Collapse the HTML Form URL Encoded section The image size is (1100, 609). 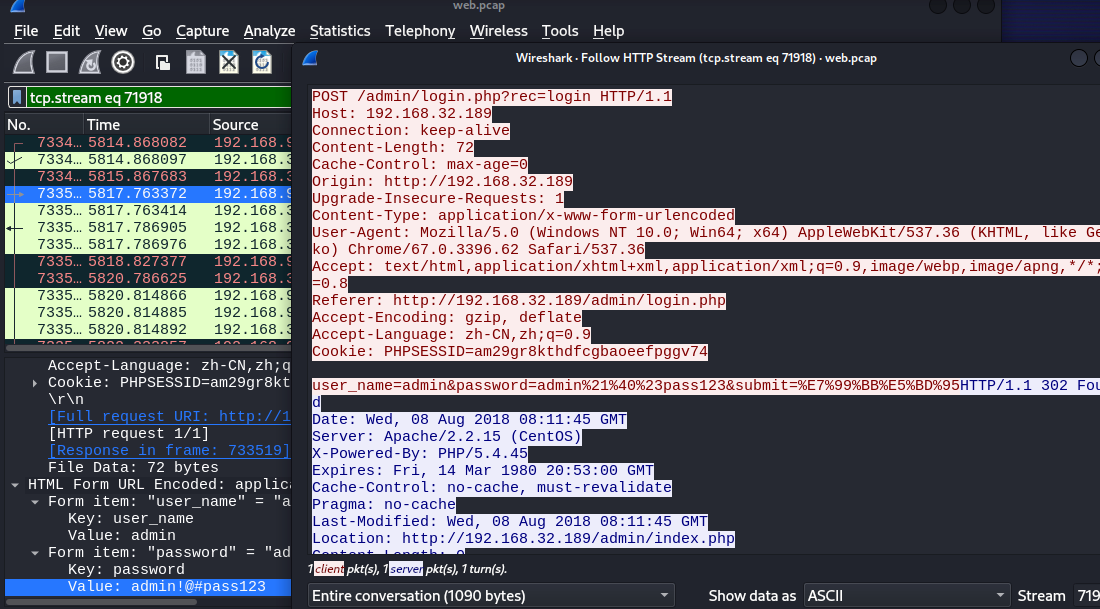[15, 485]
